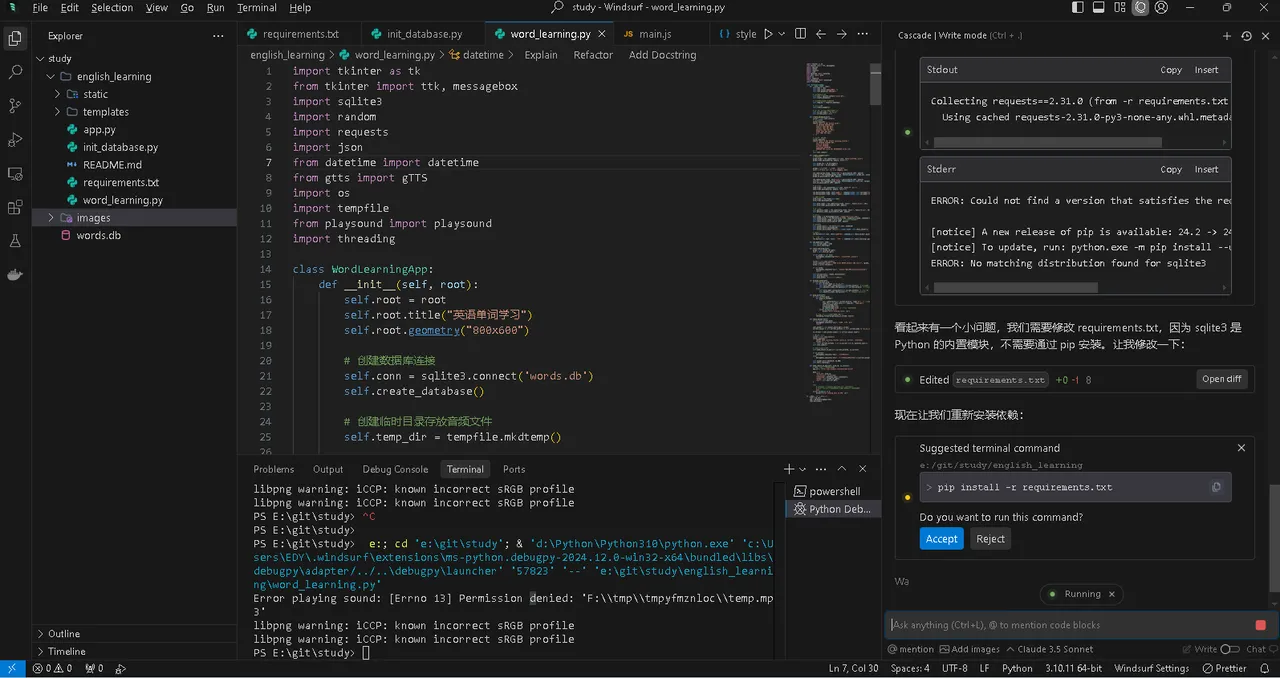This screenshot has width=1280, height=678.
Task: Click the @ mention button
Action: [x=911, y=649]
